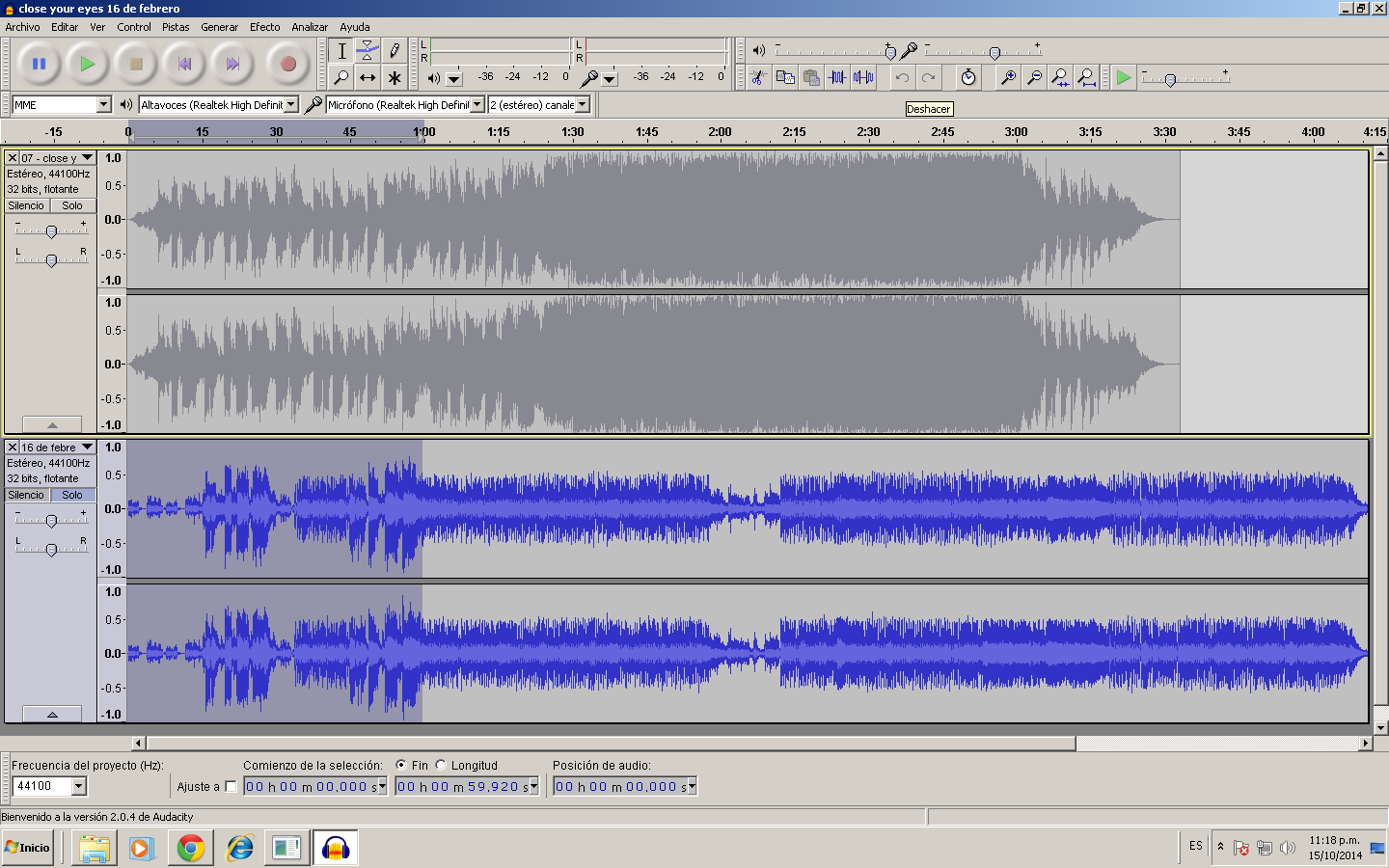
Task: Choose the Time Shift tool
Action: [368, 77]
